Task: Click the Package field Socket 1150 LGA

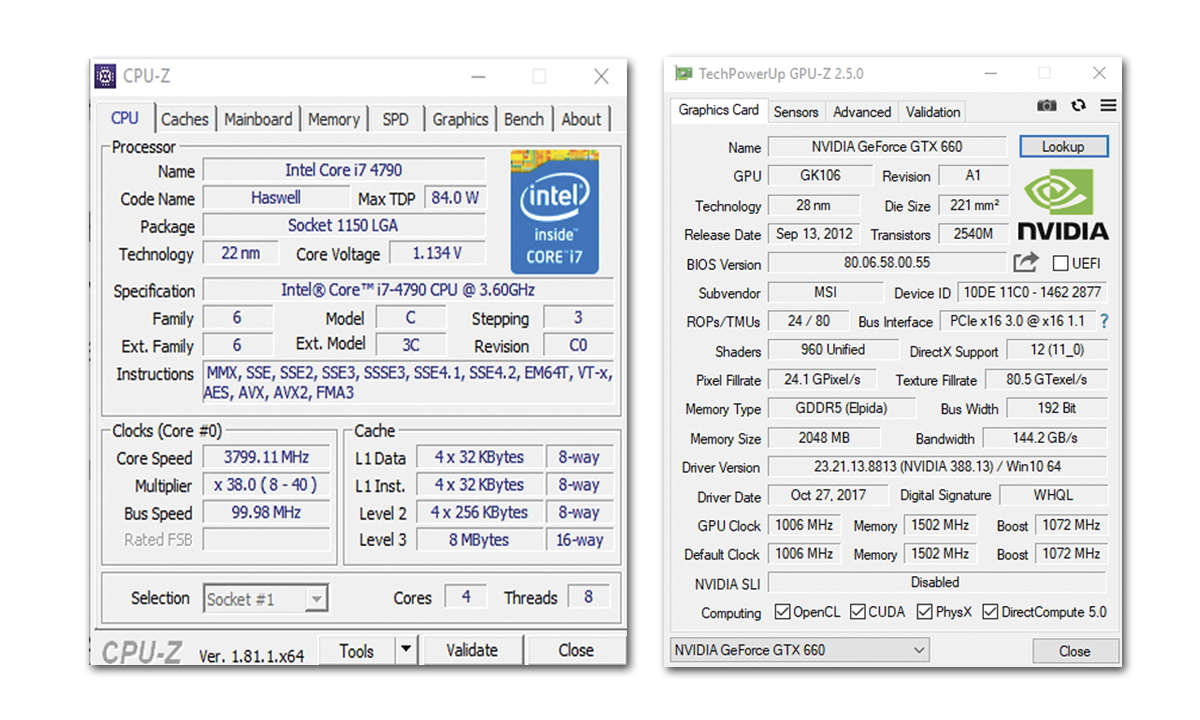Action: coord(344,226)
